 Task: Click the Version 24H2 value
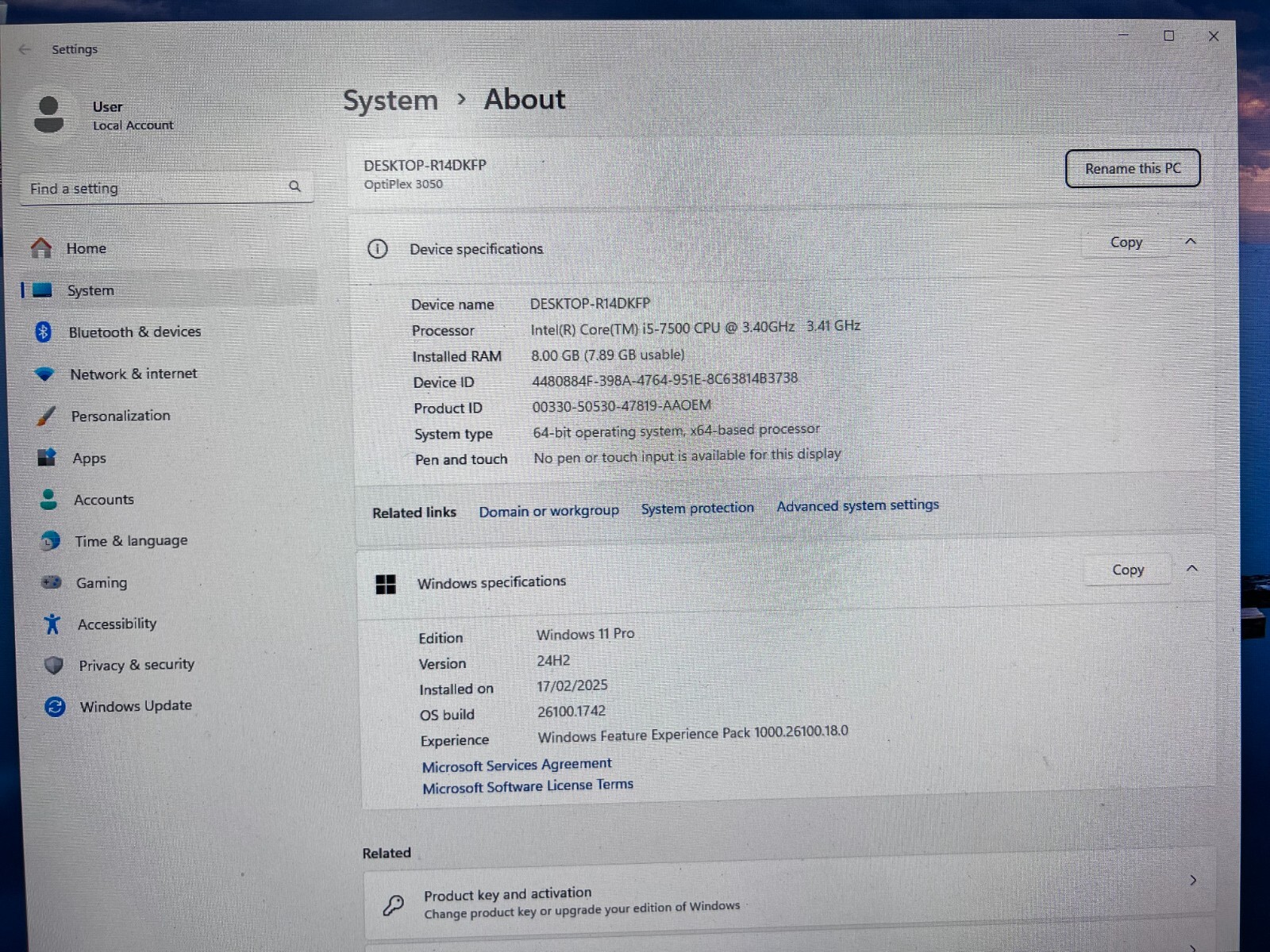click(x=553, y=660)
